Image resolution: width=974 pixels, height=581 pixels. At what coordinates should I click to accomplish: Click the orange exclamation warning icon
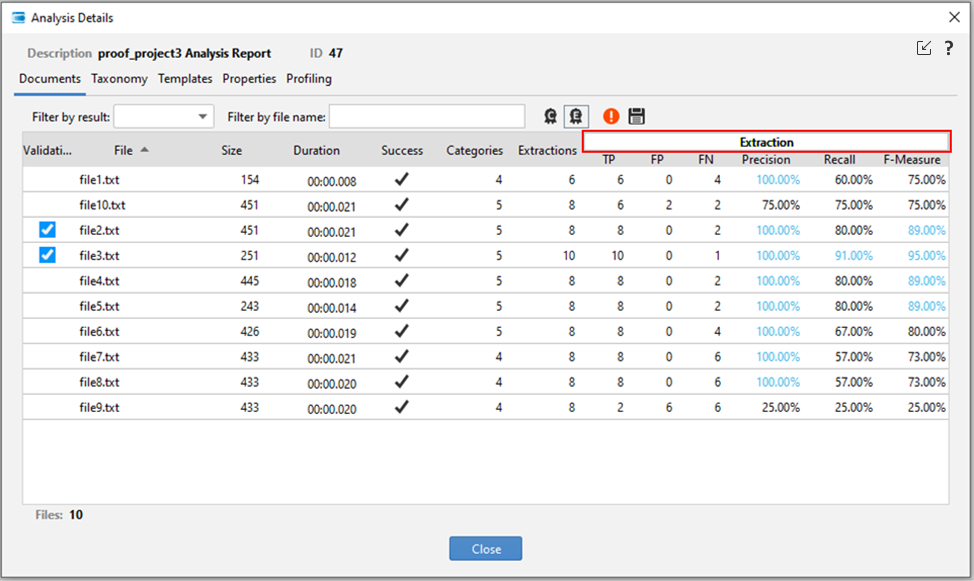click(x=611, y=117)
